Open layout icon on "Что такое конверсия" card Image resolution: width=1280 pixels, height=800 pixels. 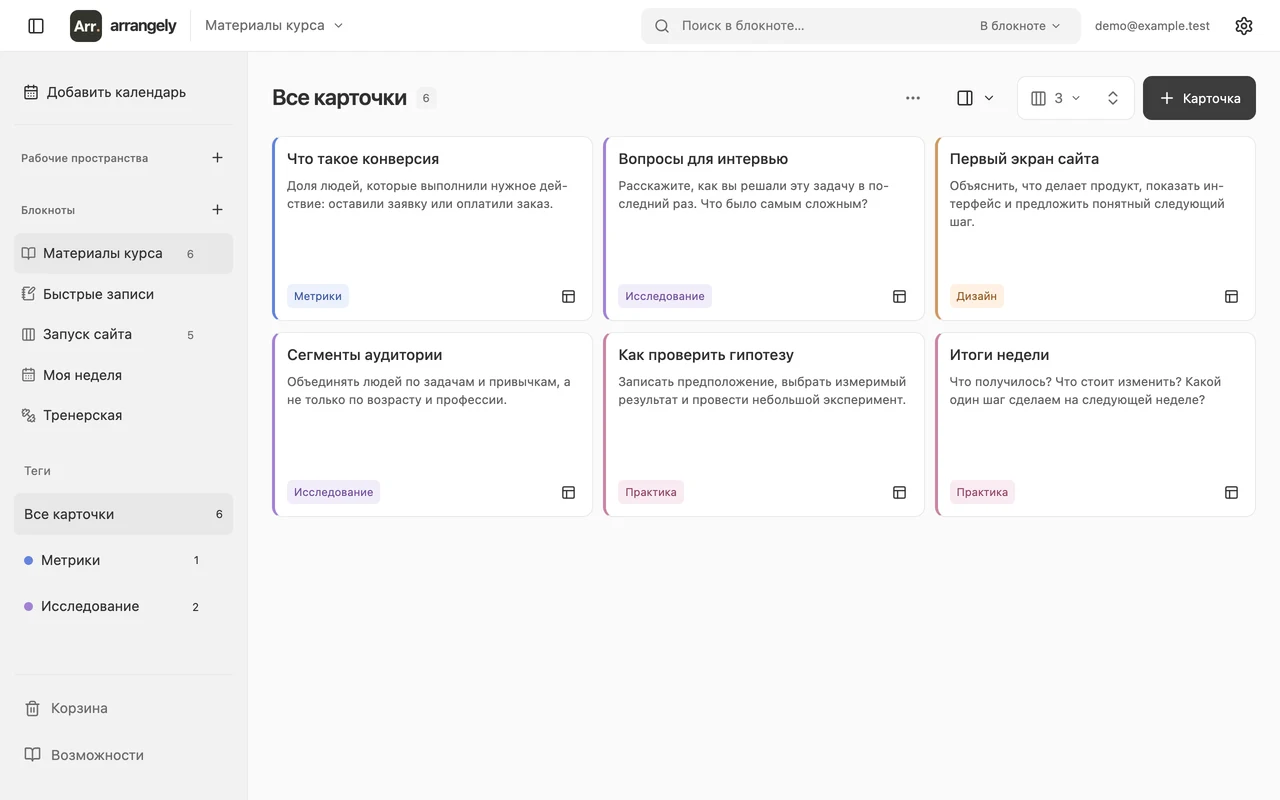point(568,296)
